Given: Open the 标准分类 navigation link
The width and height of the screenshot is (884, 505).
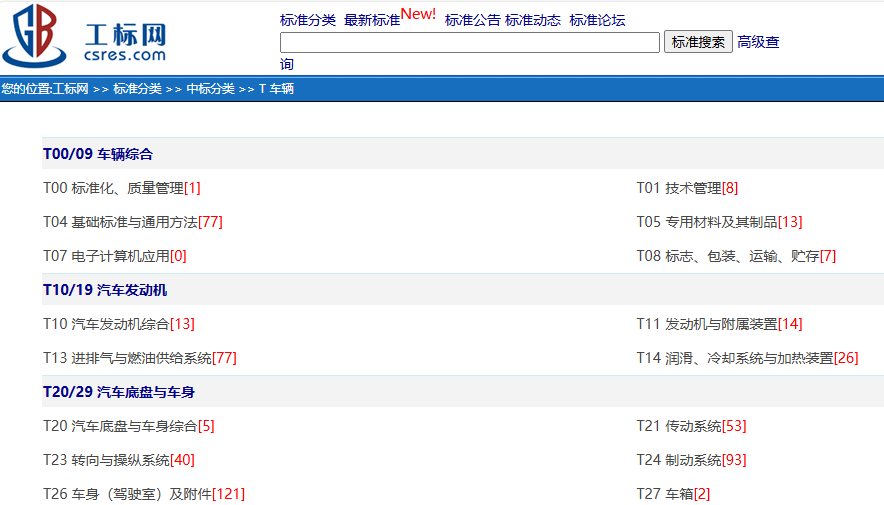Looking at the screenshot, I should pyautogui.click(x=307, y=20).
